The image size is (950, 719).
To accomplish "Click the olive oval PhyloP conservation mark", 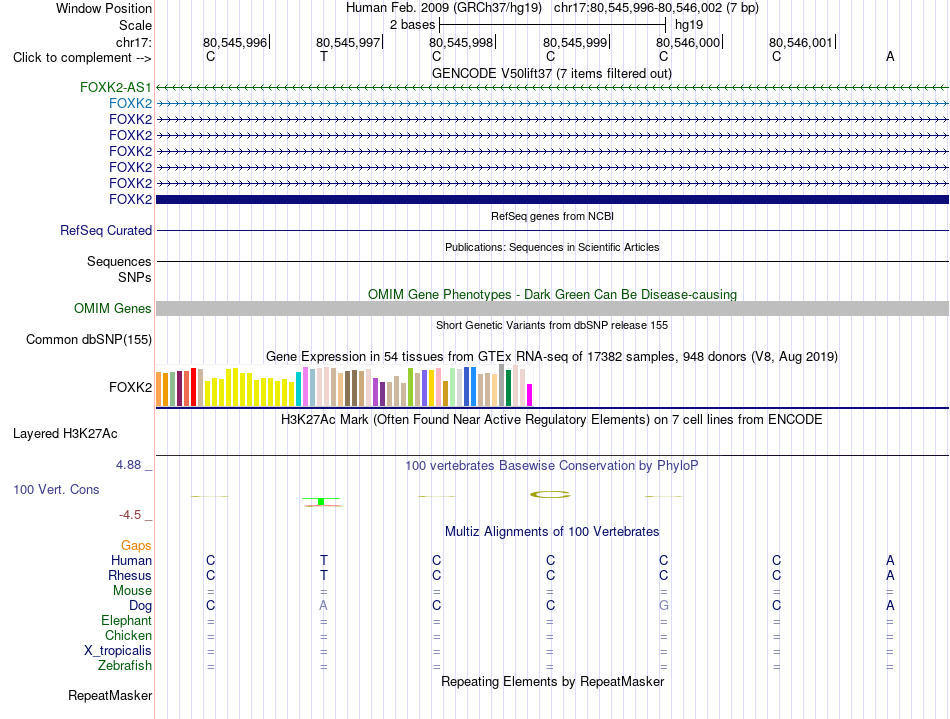I will coord(550,495).
